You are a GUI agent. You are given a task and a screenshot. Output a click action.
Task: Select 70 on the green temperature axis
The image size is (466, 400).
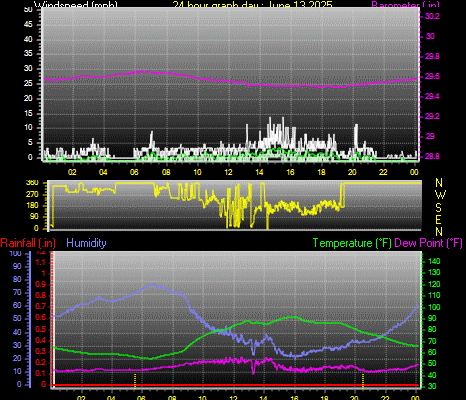432,341
